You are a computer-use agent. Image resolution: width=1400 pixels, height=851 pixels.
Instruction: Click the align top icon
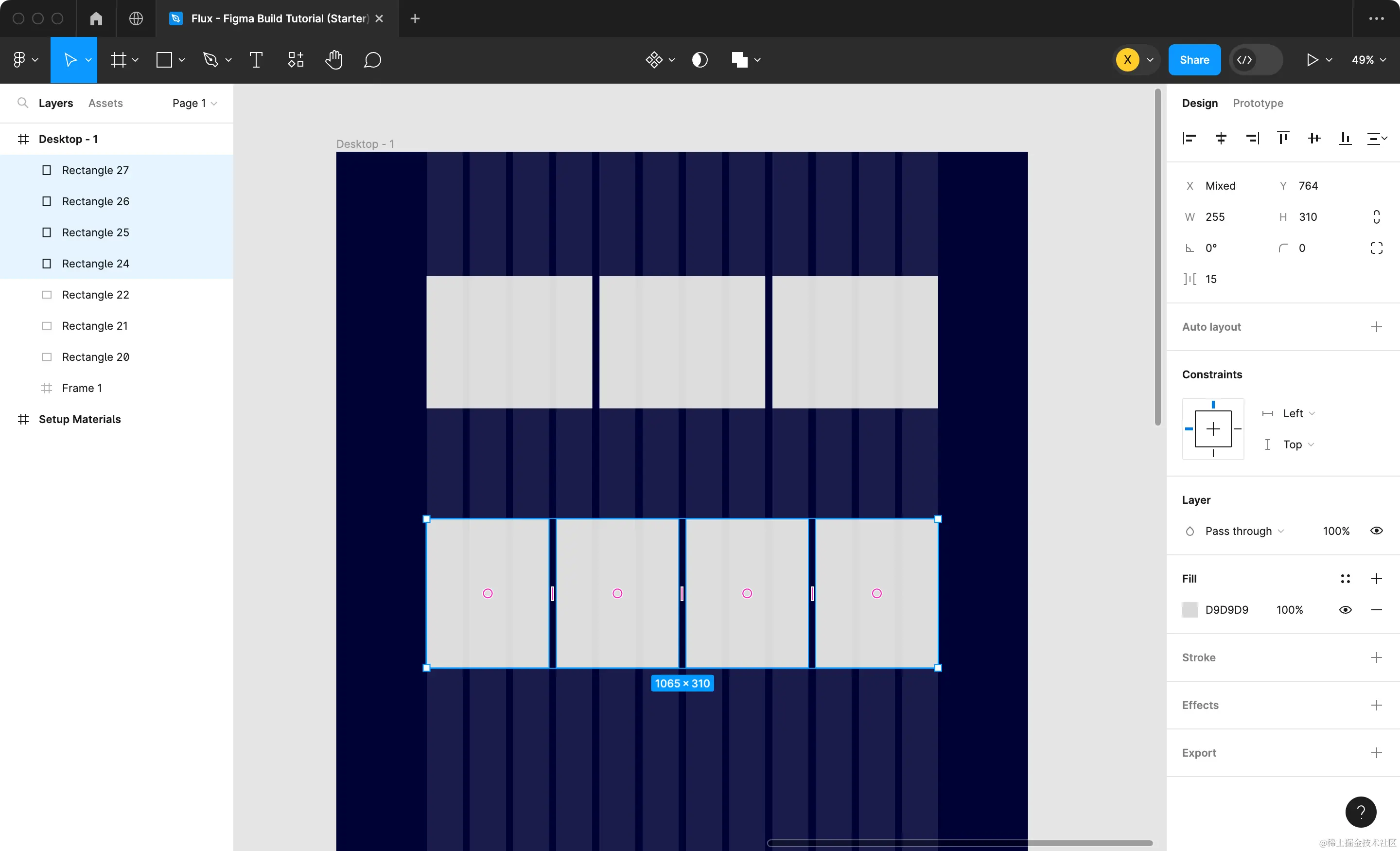(x=1283, y=138)
